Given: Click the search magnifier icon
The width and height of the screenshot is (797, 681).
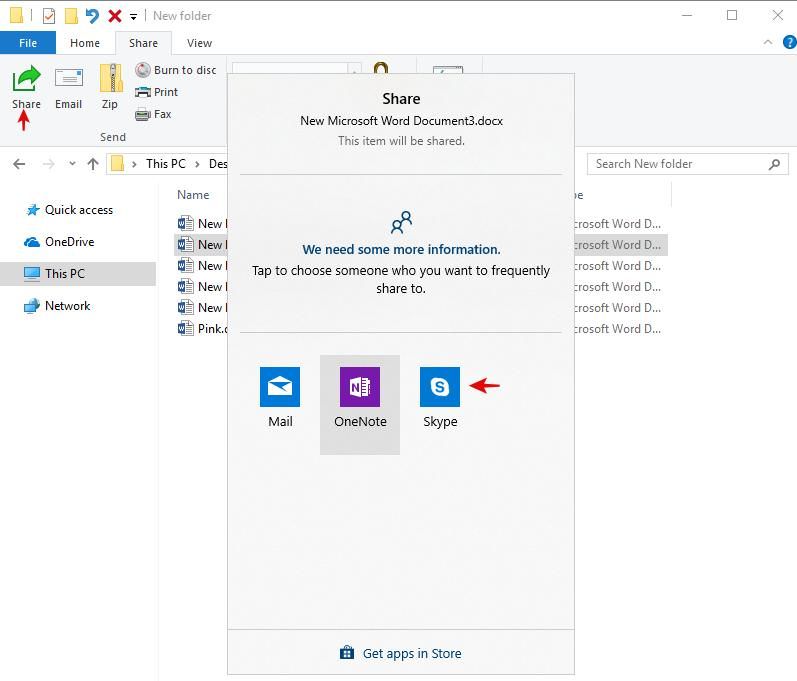Looking at the screenshot, I should (774, 164).
